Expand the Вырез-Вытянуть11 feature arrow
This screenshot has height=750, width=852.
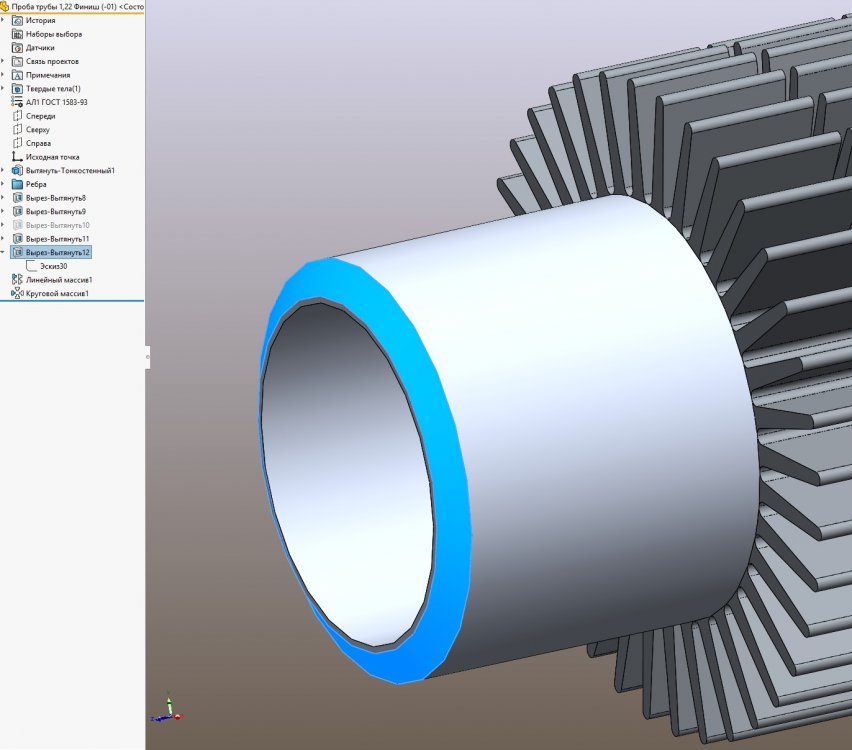(3, 239)
